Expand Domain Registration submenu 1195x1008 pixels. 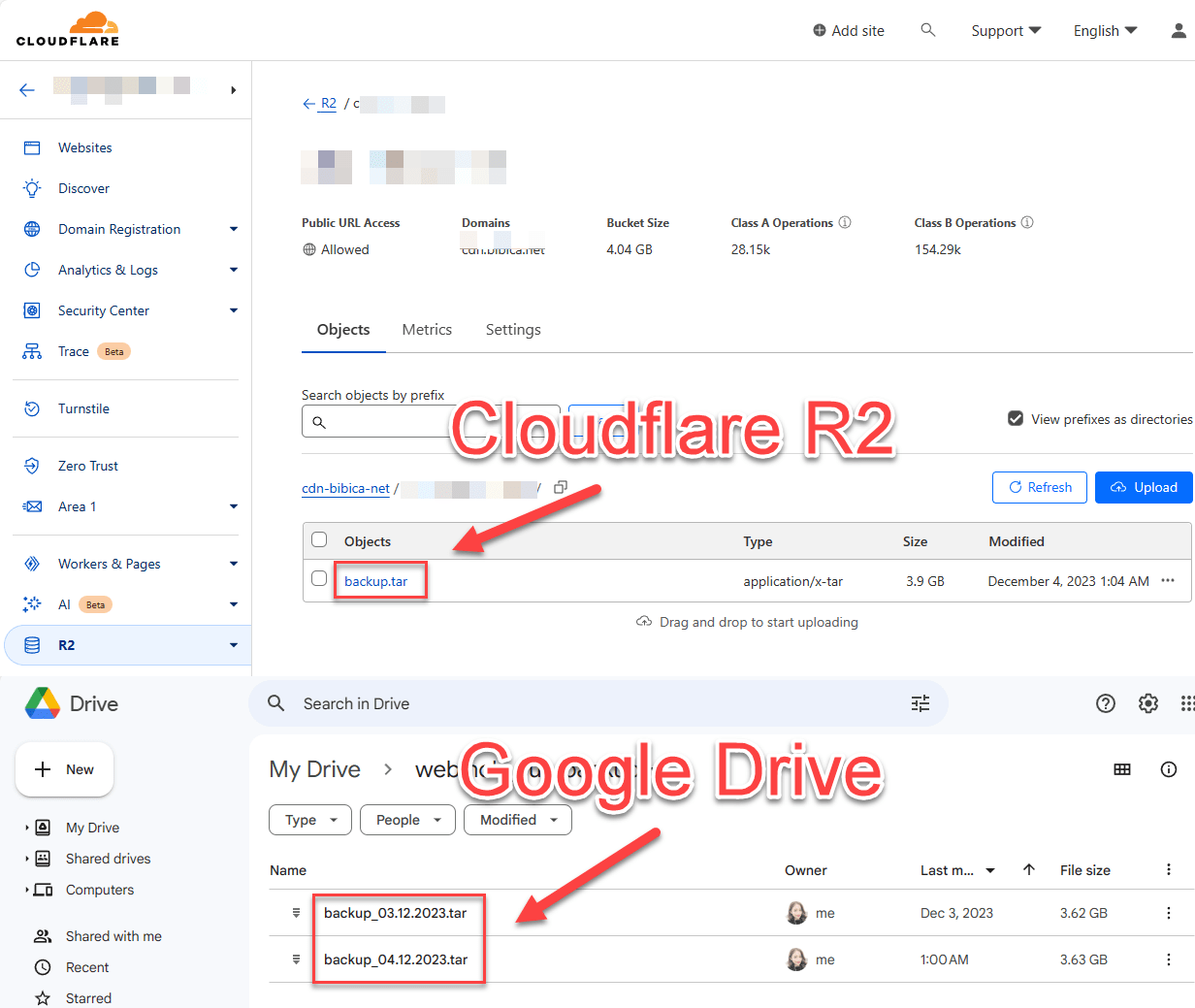pyautogui.click(x=233, y=229)
